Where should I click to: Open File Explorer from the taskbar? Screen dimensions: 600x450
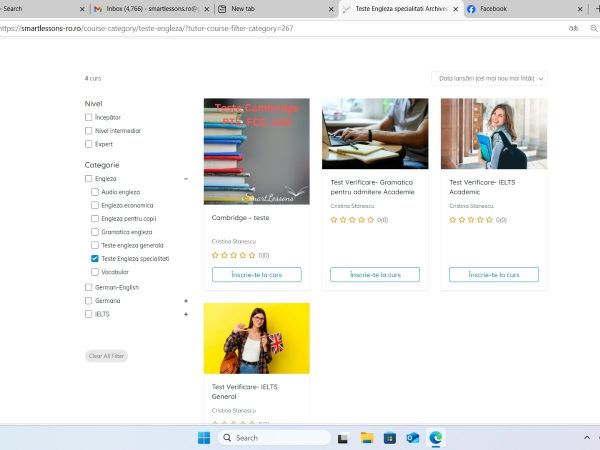367,437
